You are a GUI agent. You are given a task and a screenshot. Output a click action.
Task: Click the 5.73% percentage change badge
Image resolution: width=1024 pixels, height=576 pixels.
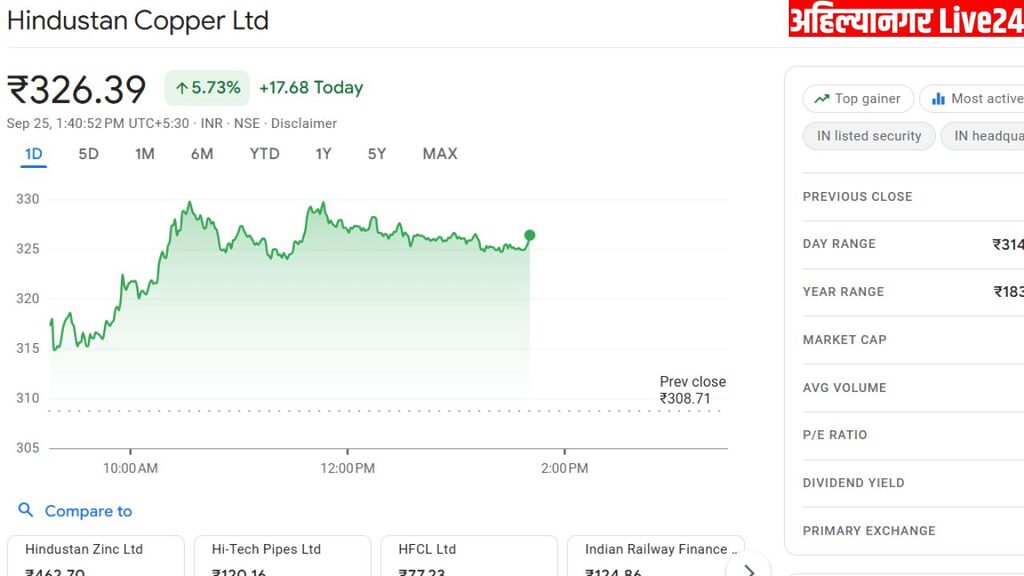tap(207, 88)
